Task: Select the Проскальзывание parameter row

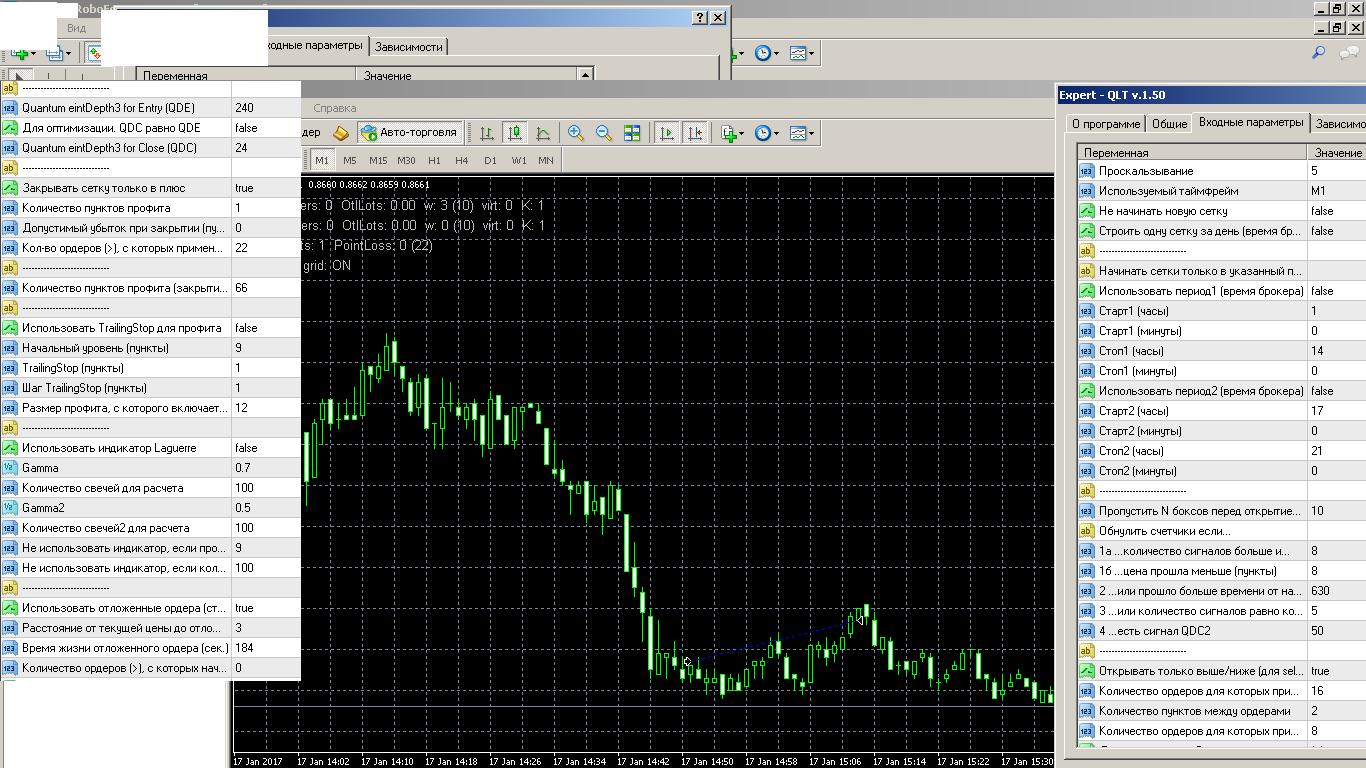Action: pyautogui.click(x=1221, y=171)
